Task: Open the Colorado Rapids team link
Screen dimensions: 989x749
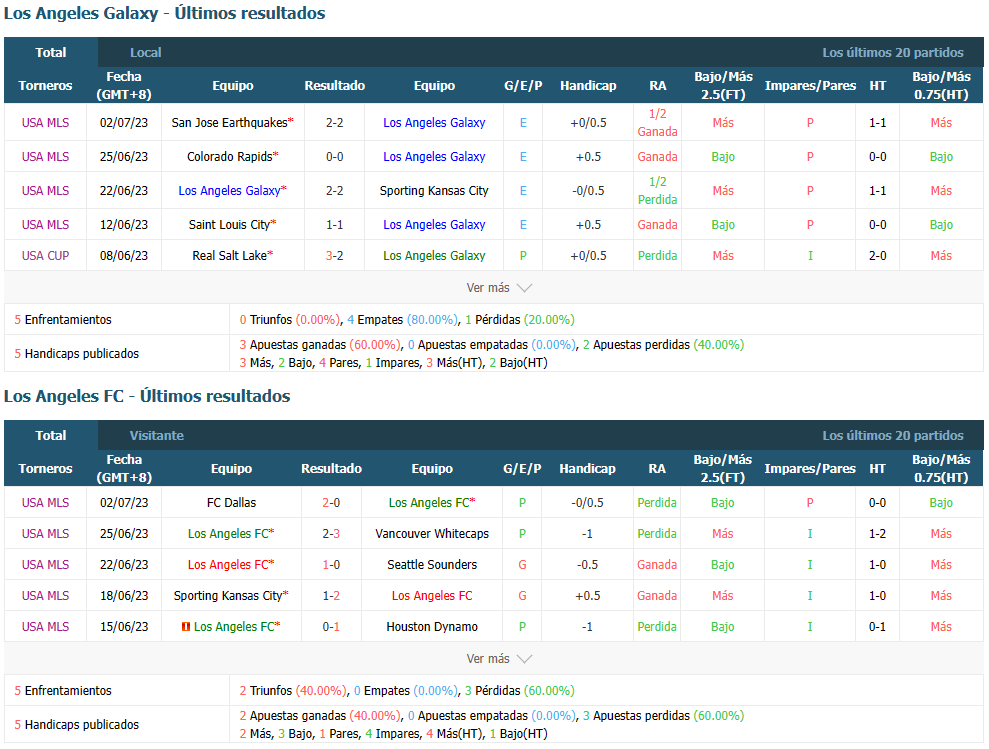Action: tap(230, 156)
